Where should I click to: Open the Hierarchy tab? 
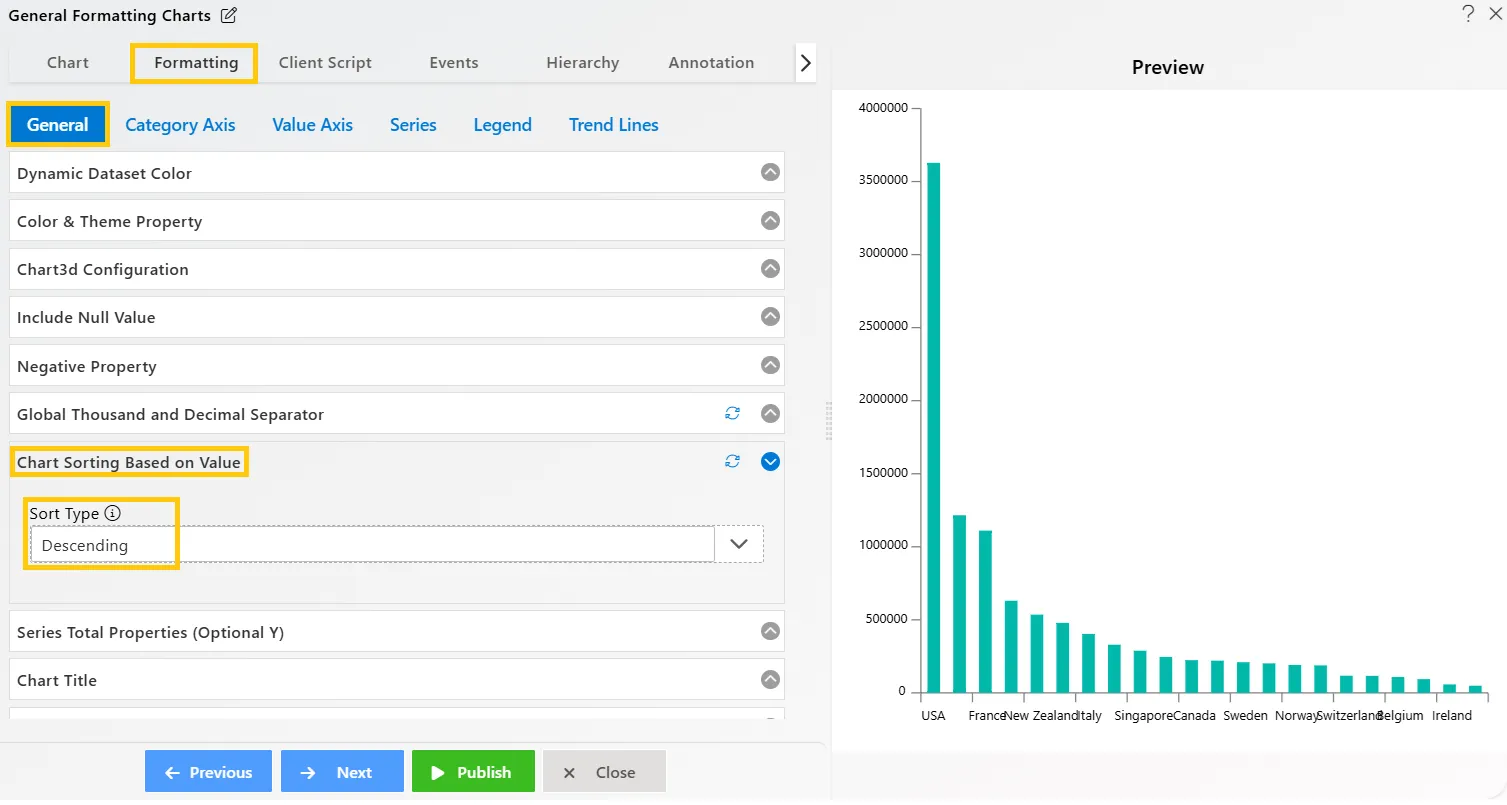click(583, 63)
